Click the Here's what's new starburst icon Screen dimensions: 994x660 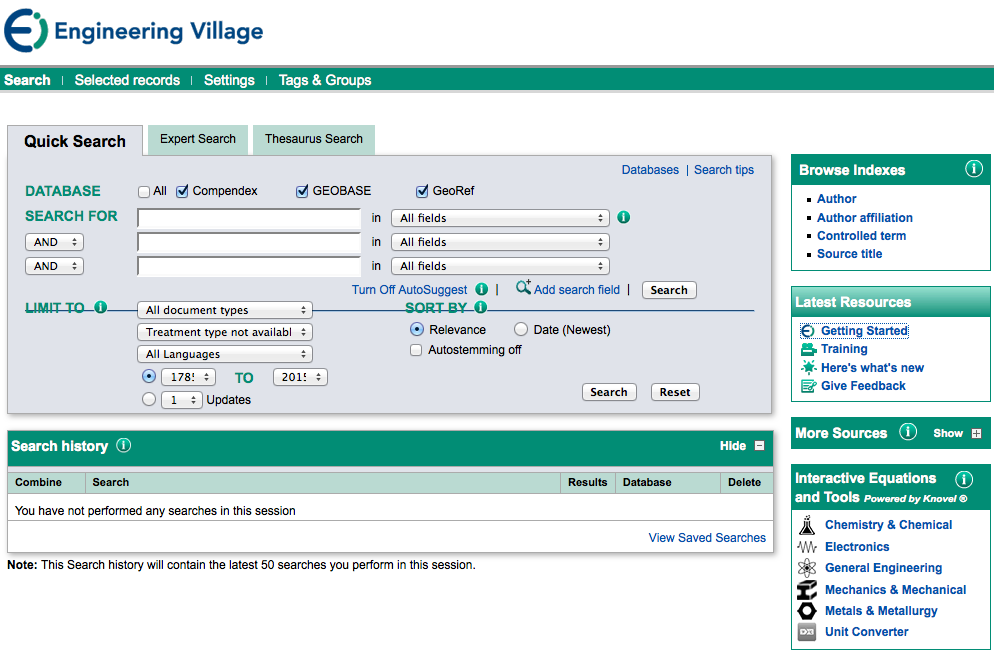[x=808, y=367]
